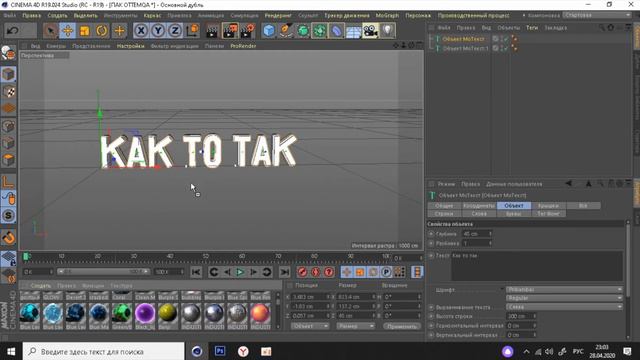
Task: Open the Floor environment object icon
Action: click(x=353, y=31)
